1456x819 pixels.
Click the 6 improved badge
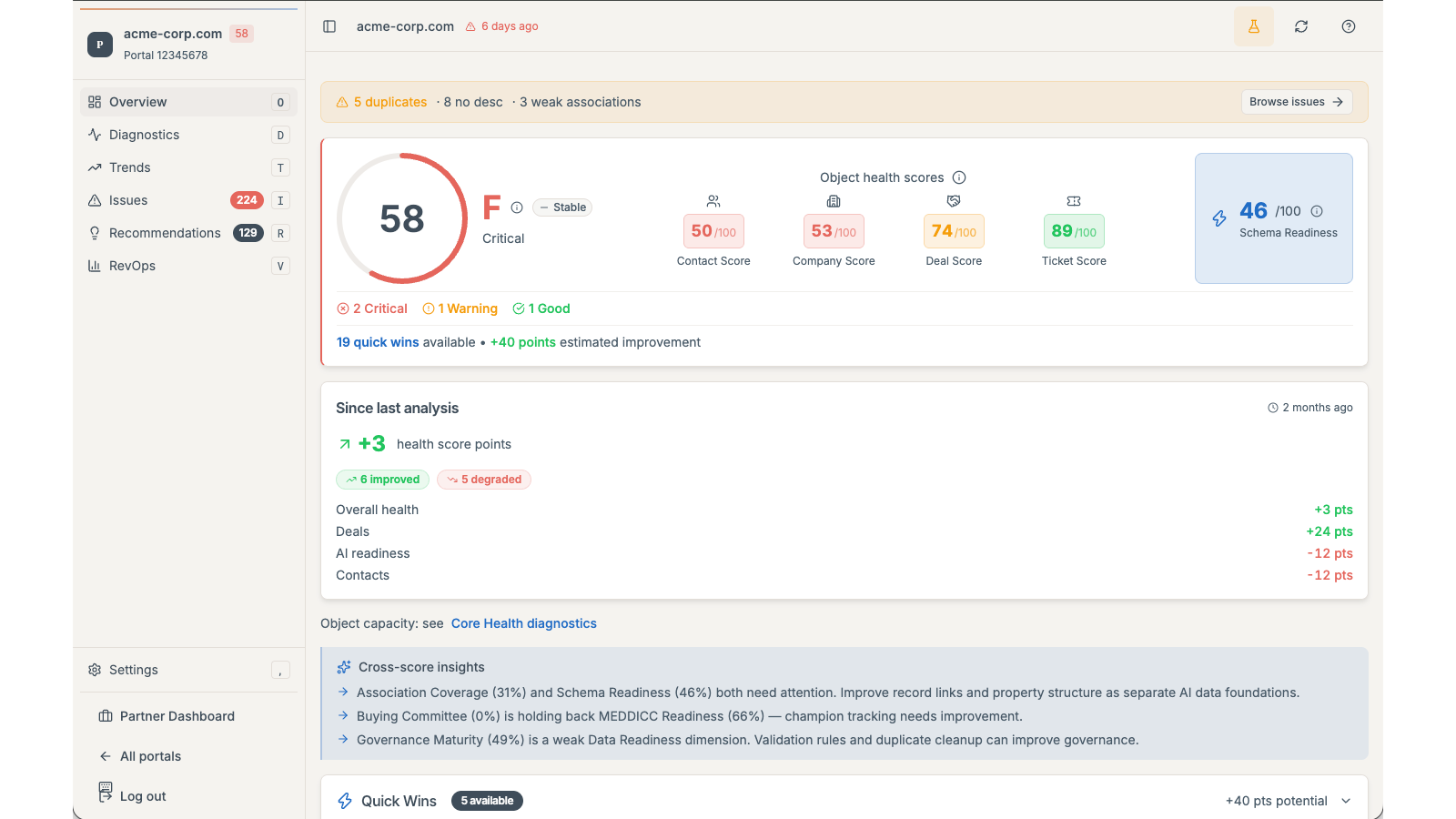382,480
